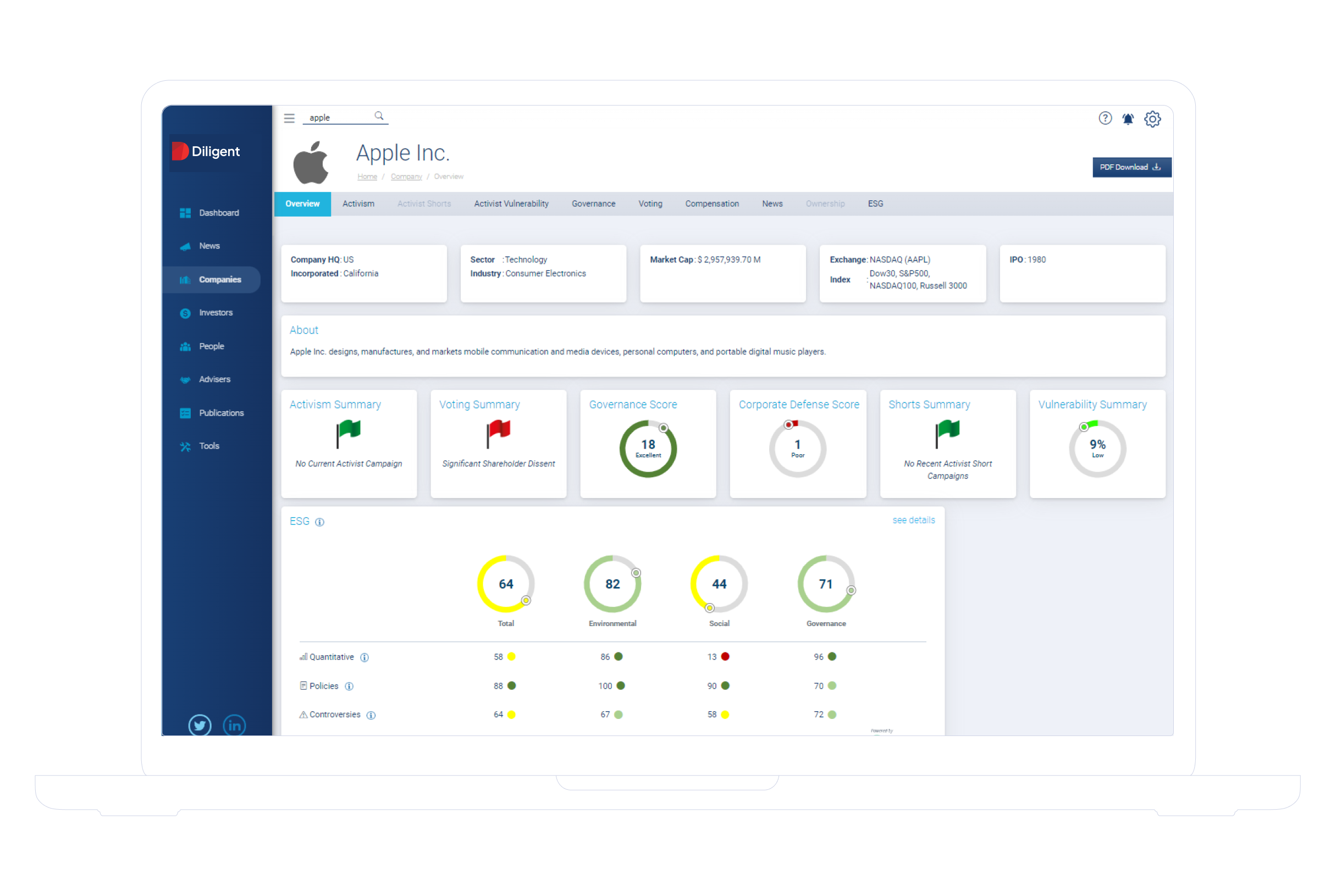
Task: Click the 9% Low vulnerability gauge
Action: pos(1097,449)
